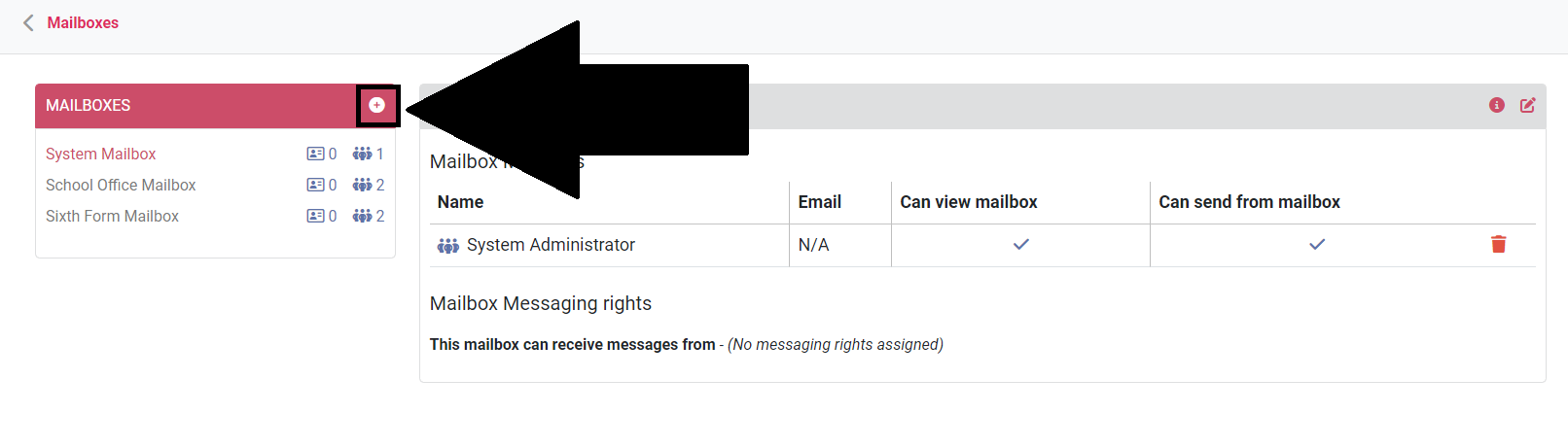The width and height of the screenshot is (1568, 448).
Task: Click Sixth Form Mailbox members group icon
Action: [363, 216]
